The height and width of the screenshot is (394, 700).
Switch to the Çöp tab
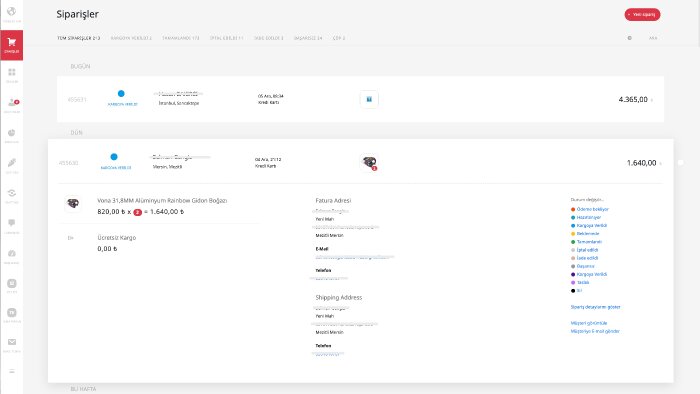click(x=339, y=38)
